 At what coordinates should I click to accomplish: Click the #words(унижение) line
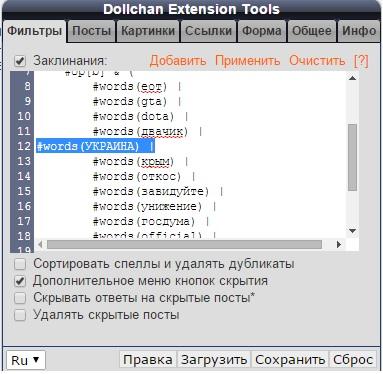point(155,206)
